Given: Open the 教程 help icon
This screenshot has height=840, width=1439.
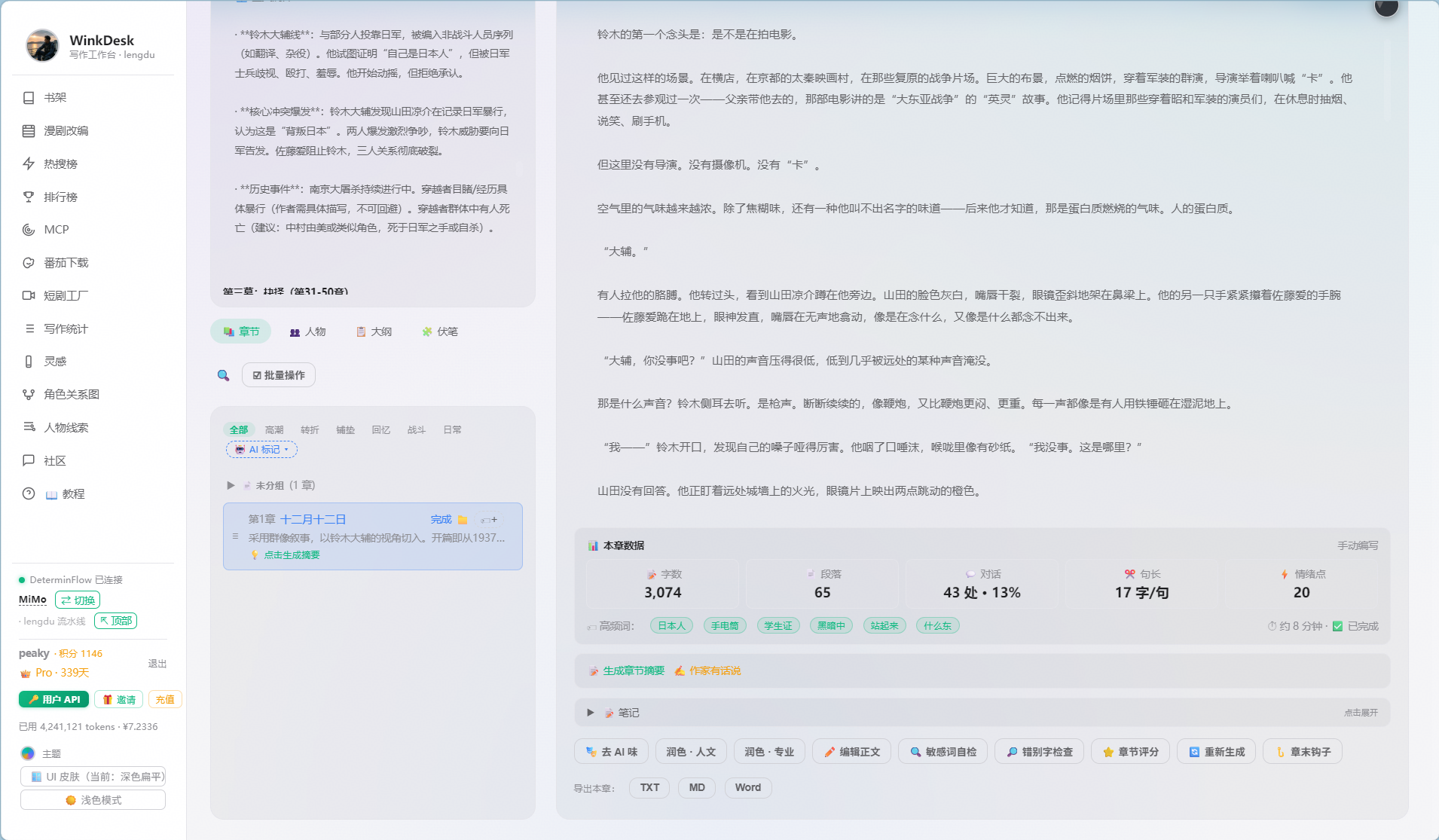Looking at the screenshot, I should (x=29, y=494).
